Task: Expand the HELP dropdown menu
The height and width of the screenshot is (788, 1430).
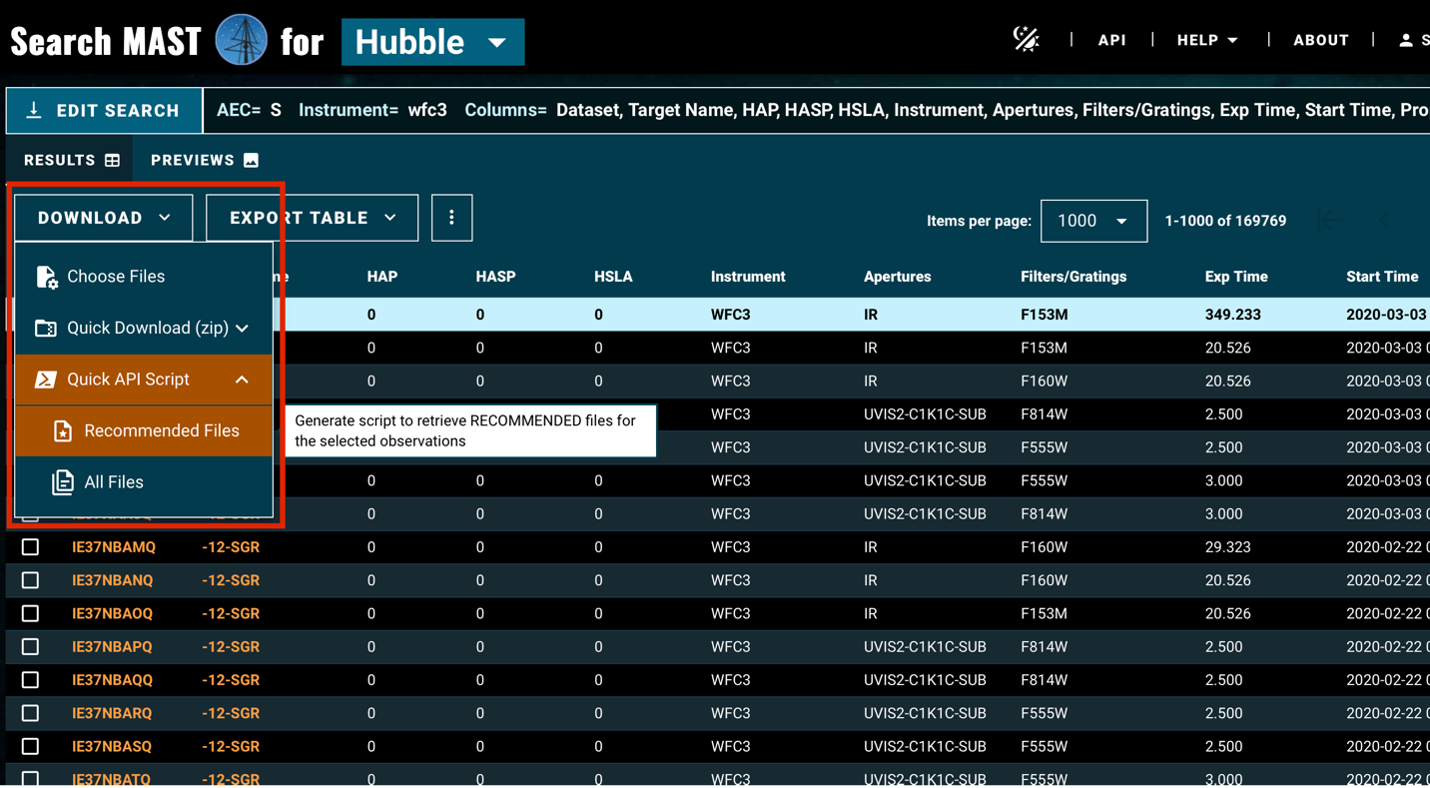Action: (x=1207, y=40)
